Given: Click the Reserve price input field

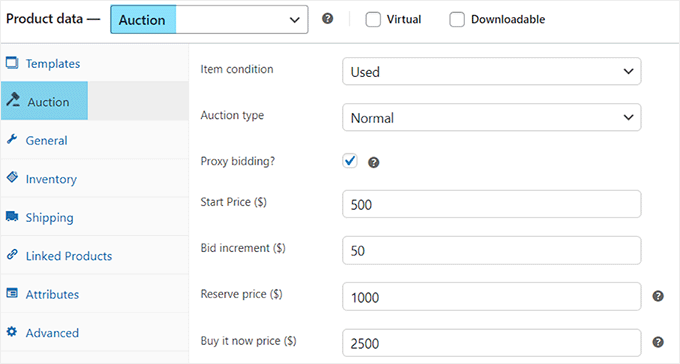Looking at the screenshot, I should click(x=491, y=297).
